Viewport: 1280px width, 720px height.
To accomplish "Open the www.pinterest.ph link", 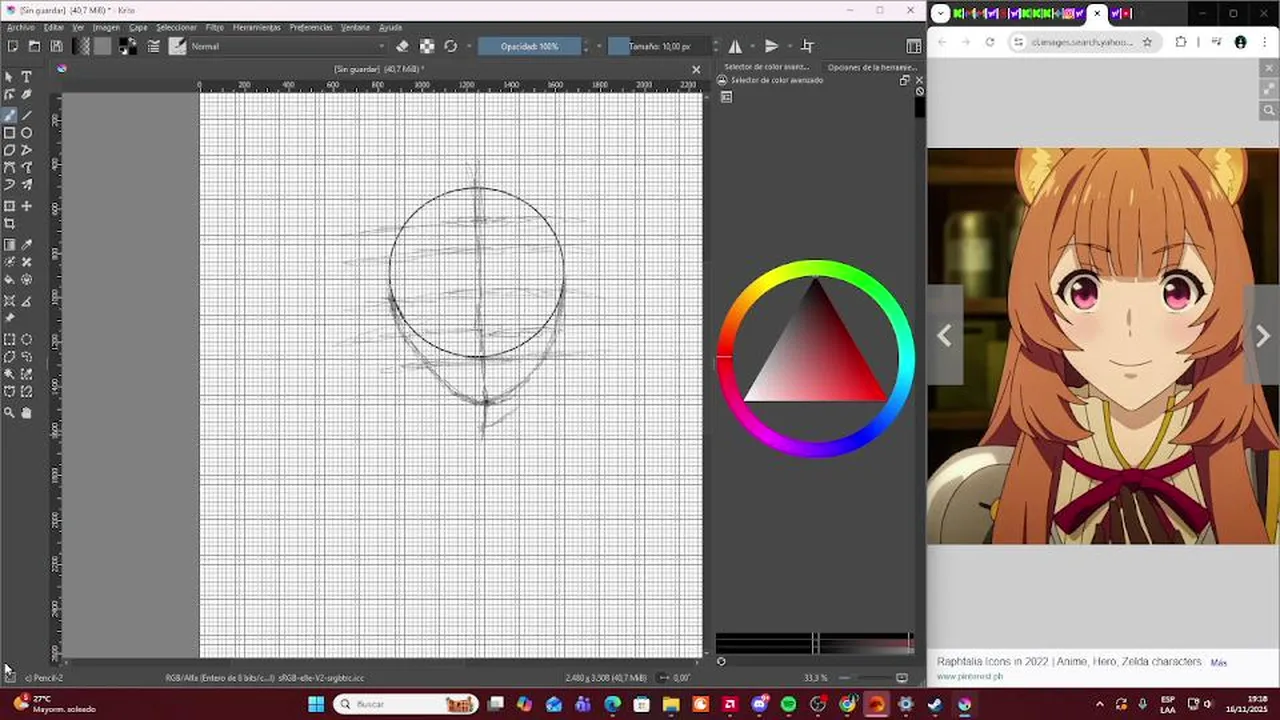I will point(970,677).
